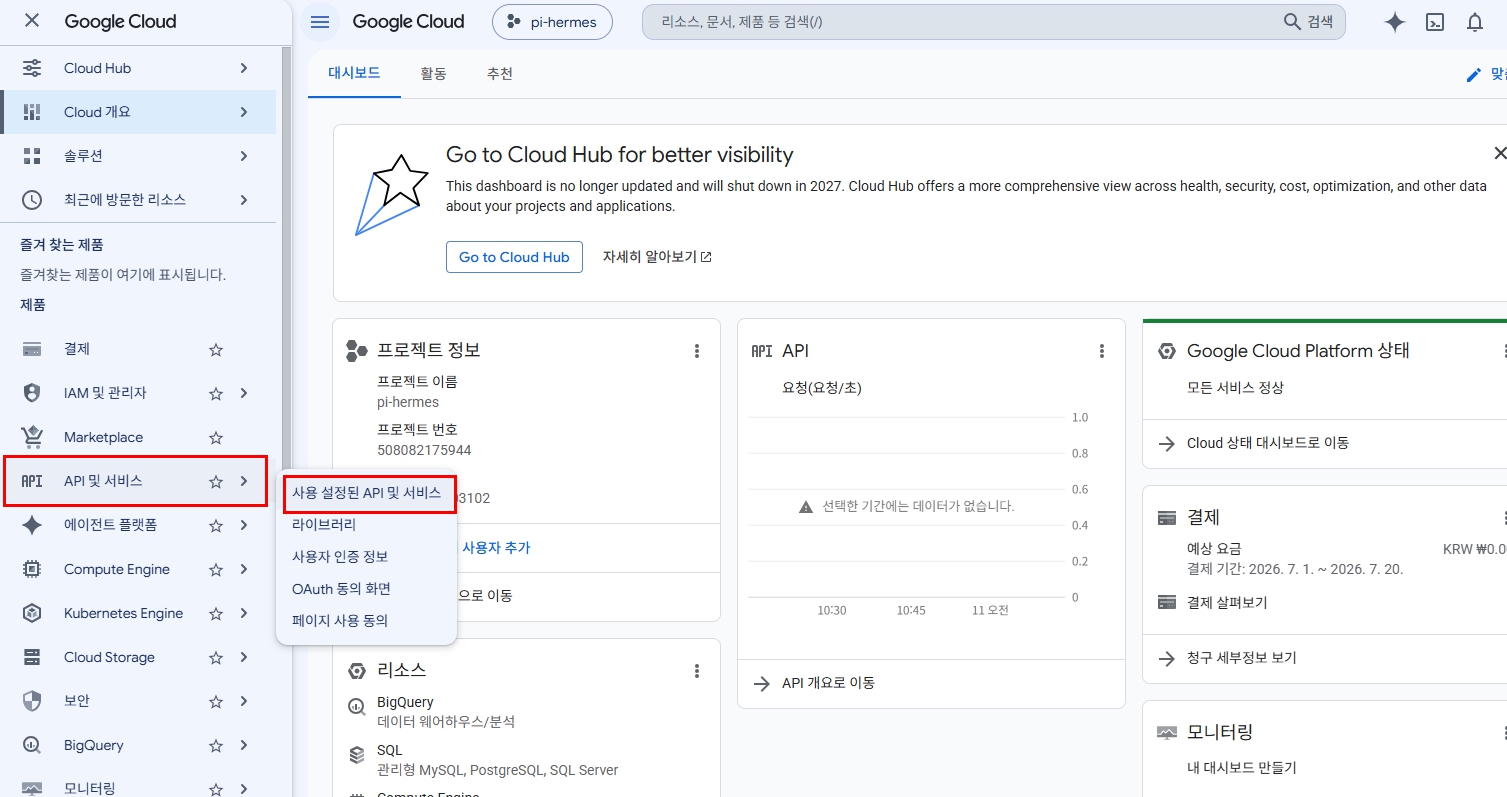The image size is (1507, 797).
Task: Expand the Compute Engine submenu chevron
Action: (x=244, y=569)
